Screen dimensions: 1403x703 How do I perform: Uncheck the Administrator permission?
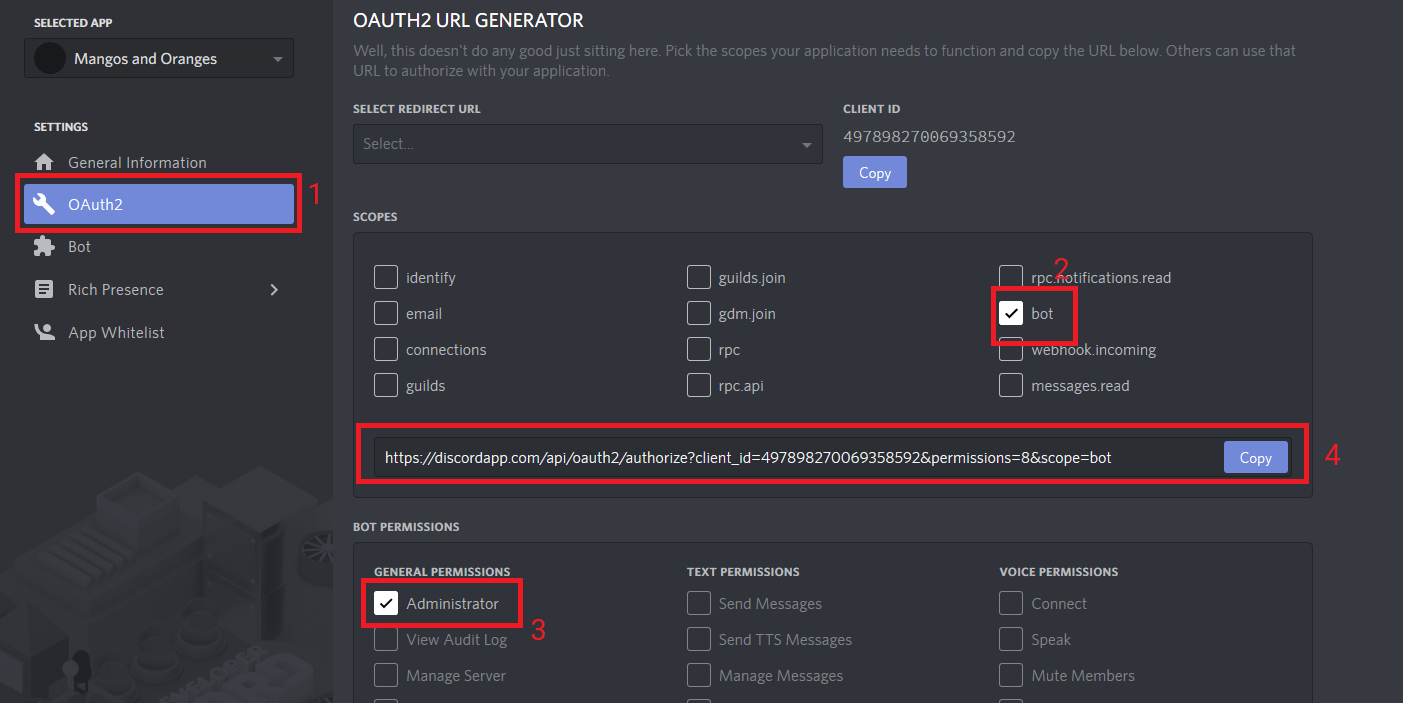pos(386,603)
